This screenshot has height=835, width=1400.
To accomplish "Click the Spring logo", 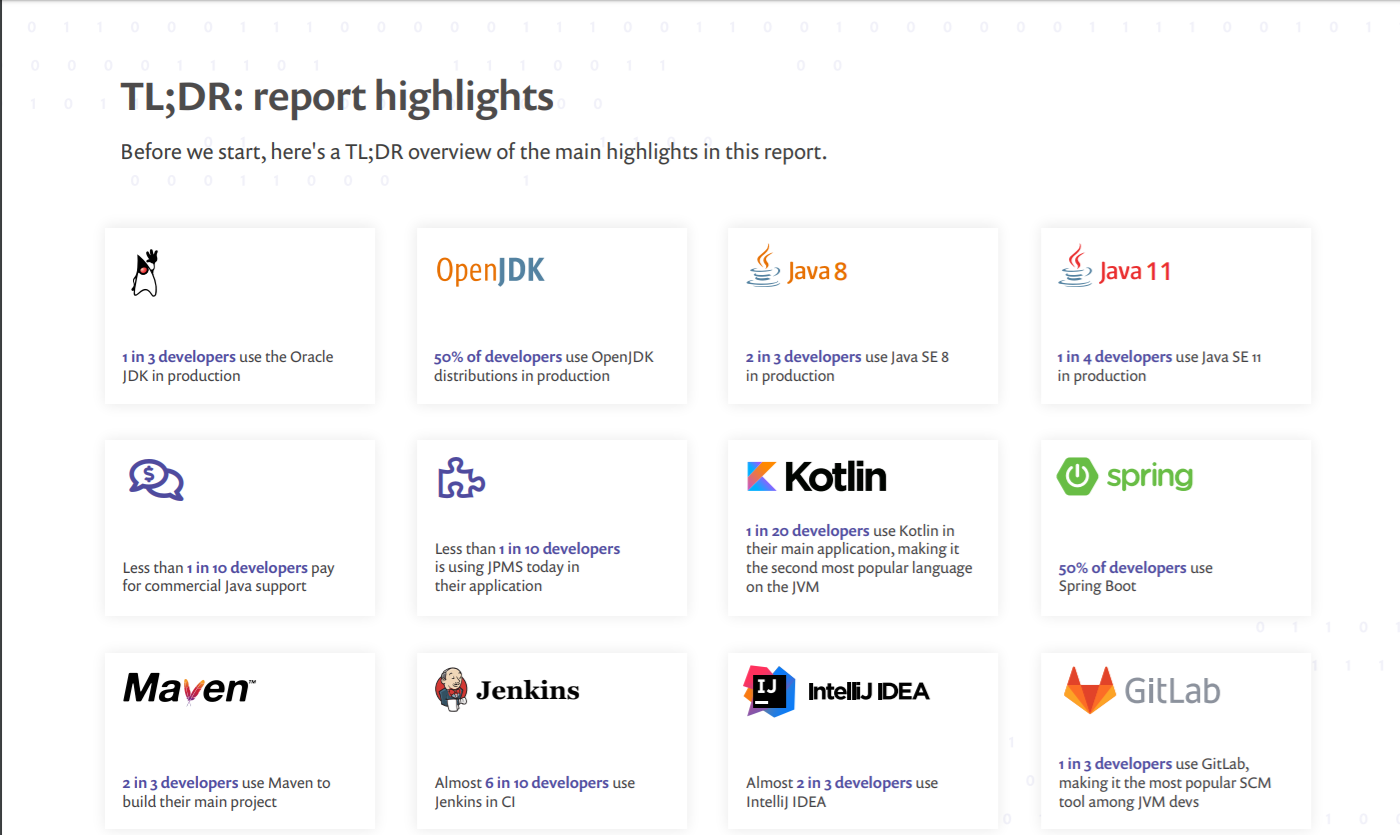I will coord(1125,476).
